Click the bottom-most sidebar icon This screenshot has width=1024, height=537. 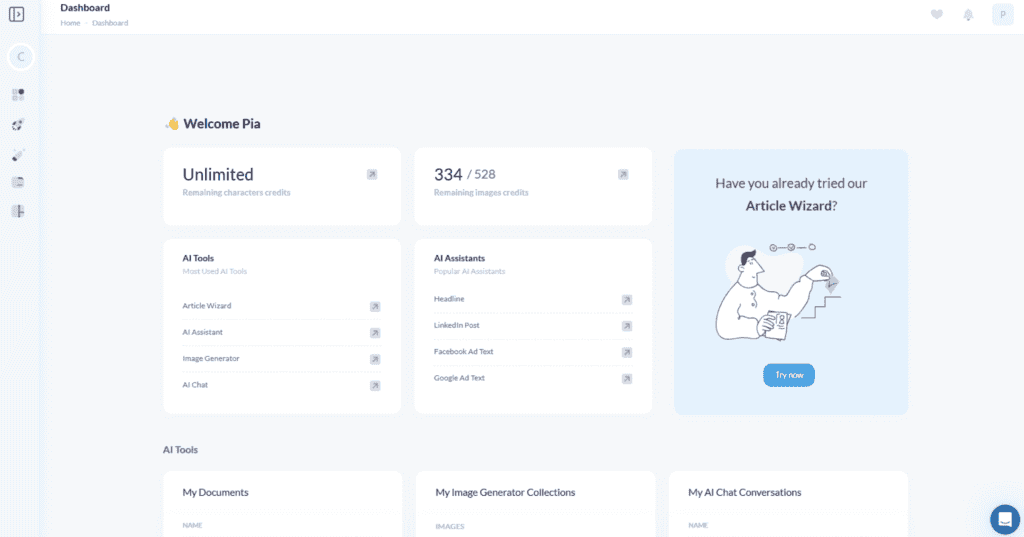18,211
